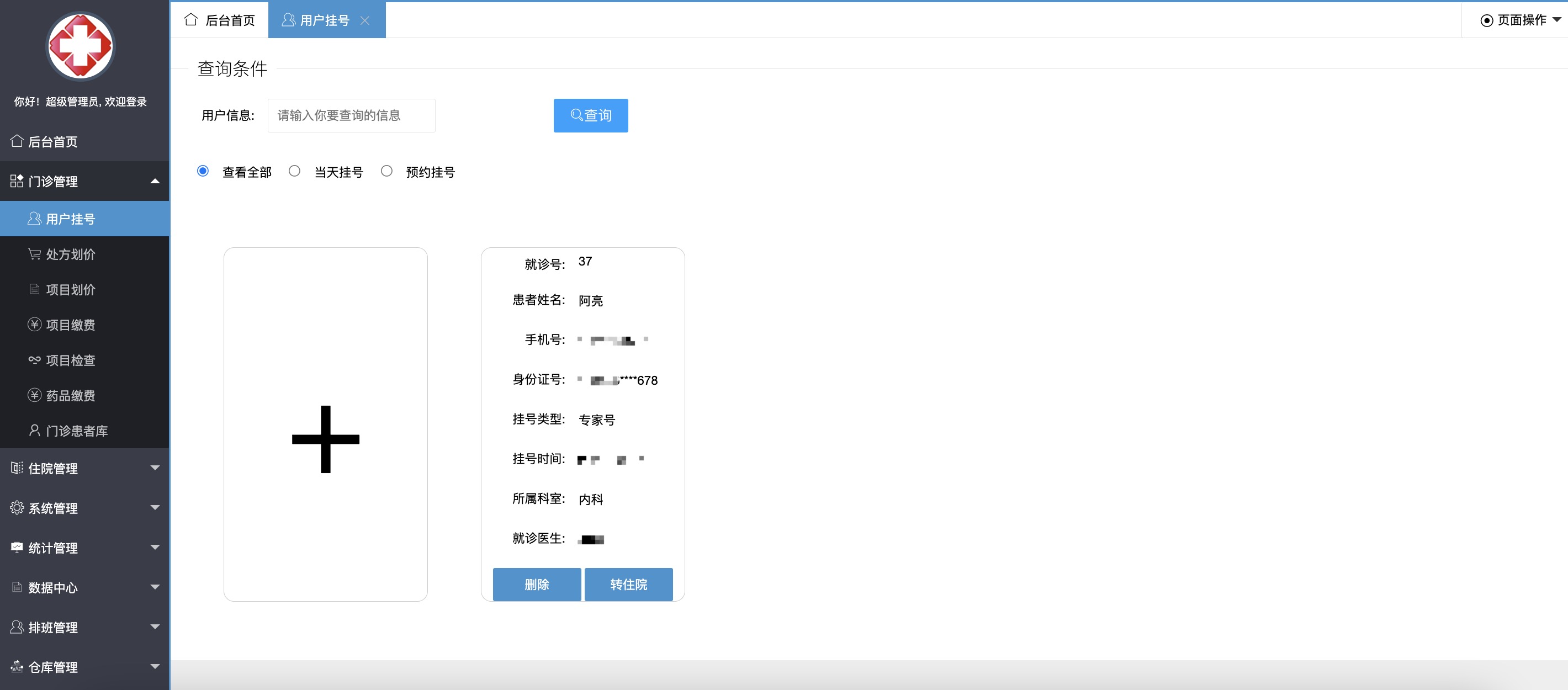1568x690 pixels.
Task: Click the yen icon beside 药品缴费
Action: click(35, 395)
